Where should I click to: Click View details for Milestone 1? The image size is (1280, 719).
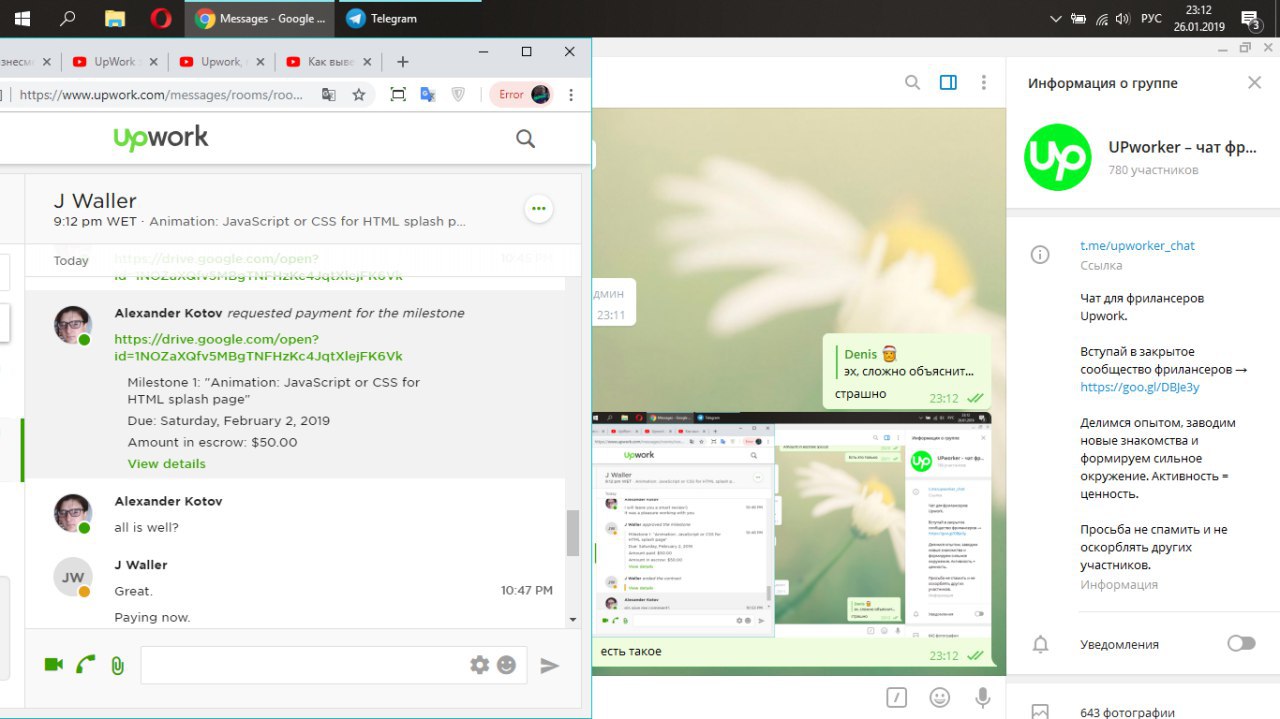[x=166, y=464]
